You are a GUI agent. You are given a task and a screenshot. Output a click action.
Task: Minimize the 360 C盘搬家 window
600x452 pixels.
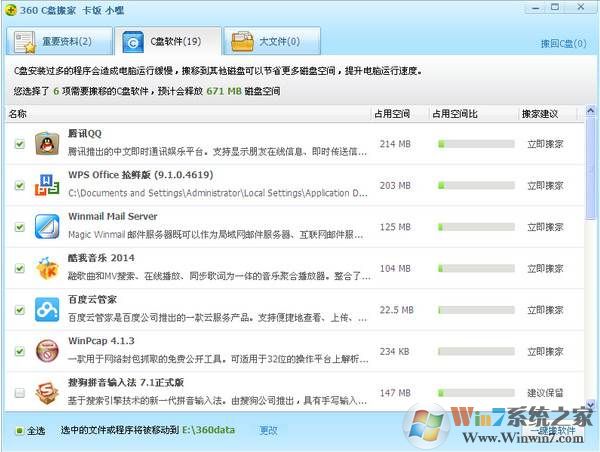tap(536, 8)
